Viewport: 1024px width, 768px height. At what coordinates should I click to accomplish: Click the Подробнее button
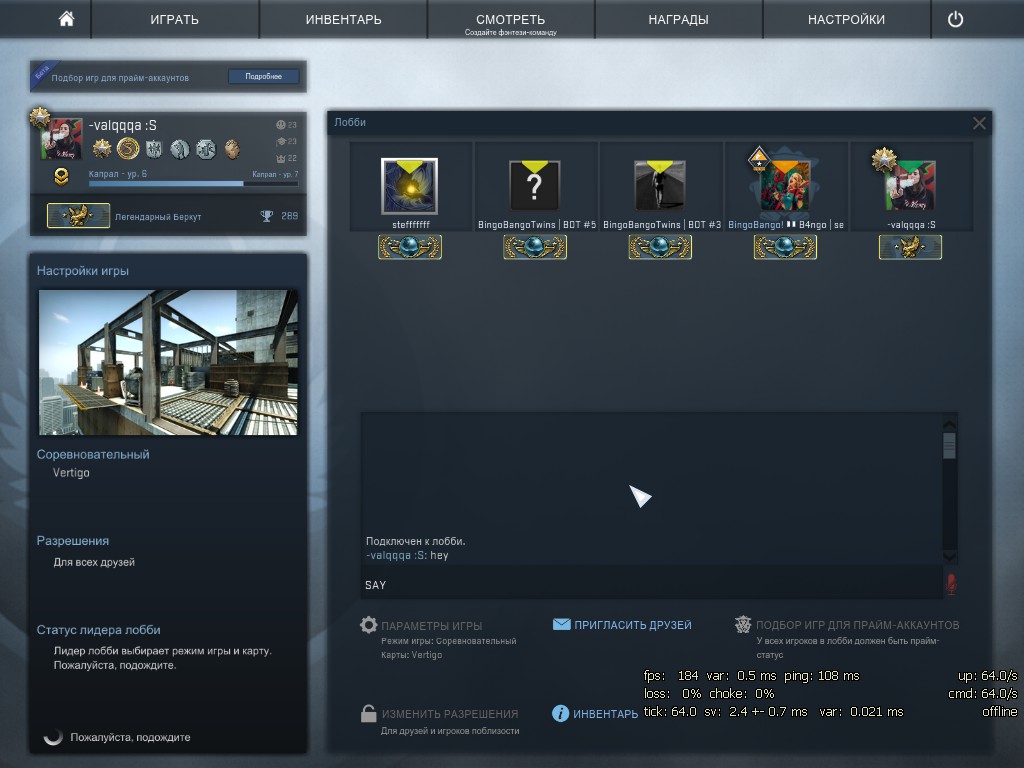coord(264,76)
